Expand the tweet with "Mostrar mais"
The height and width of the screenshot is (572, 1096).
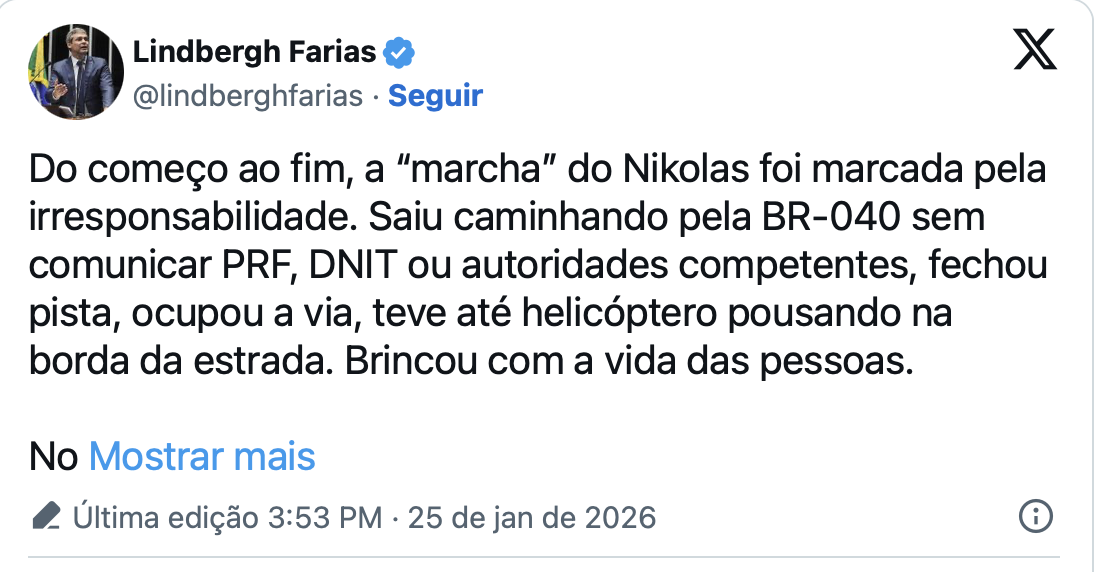pos(202,457)
